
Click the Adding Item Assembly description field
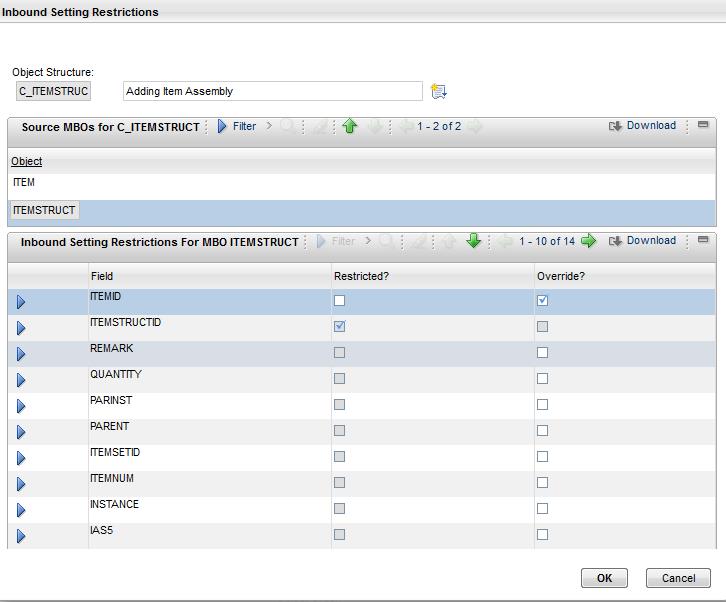pyautogui.click(x=273, y=91)
